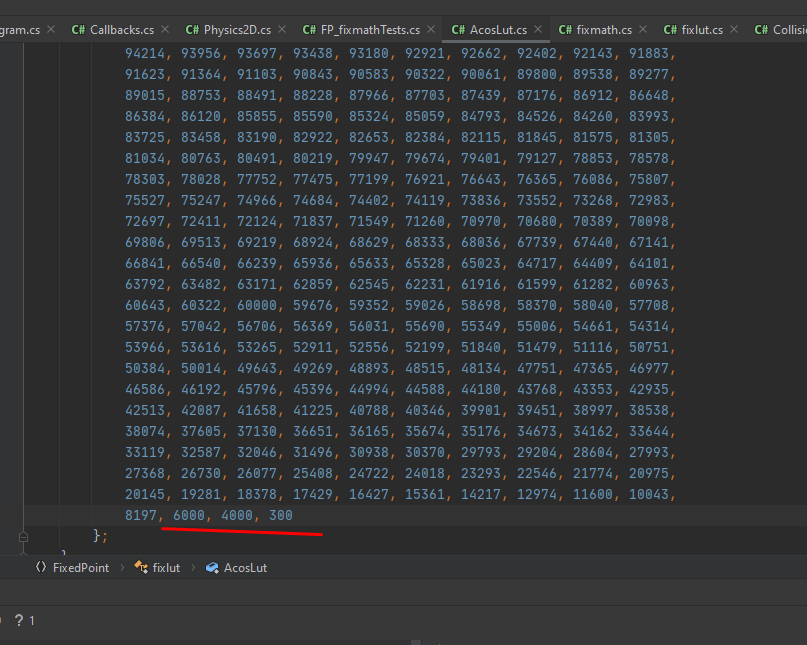Click the value 10043 in the array
The image size is (807, 645).
pos(649,494)
